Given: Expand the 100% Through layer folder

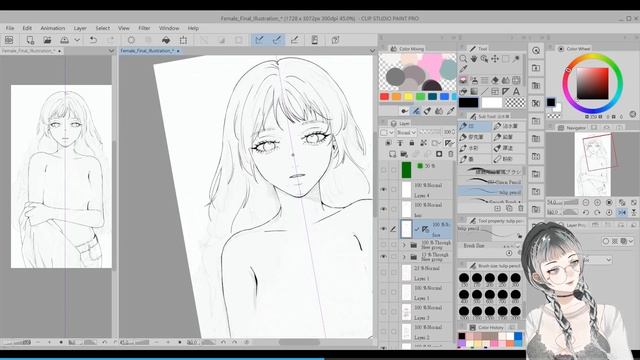Looking at the screenshot, I should [x=404, y=245].
